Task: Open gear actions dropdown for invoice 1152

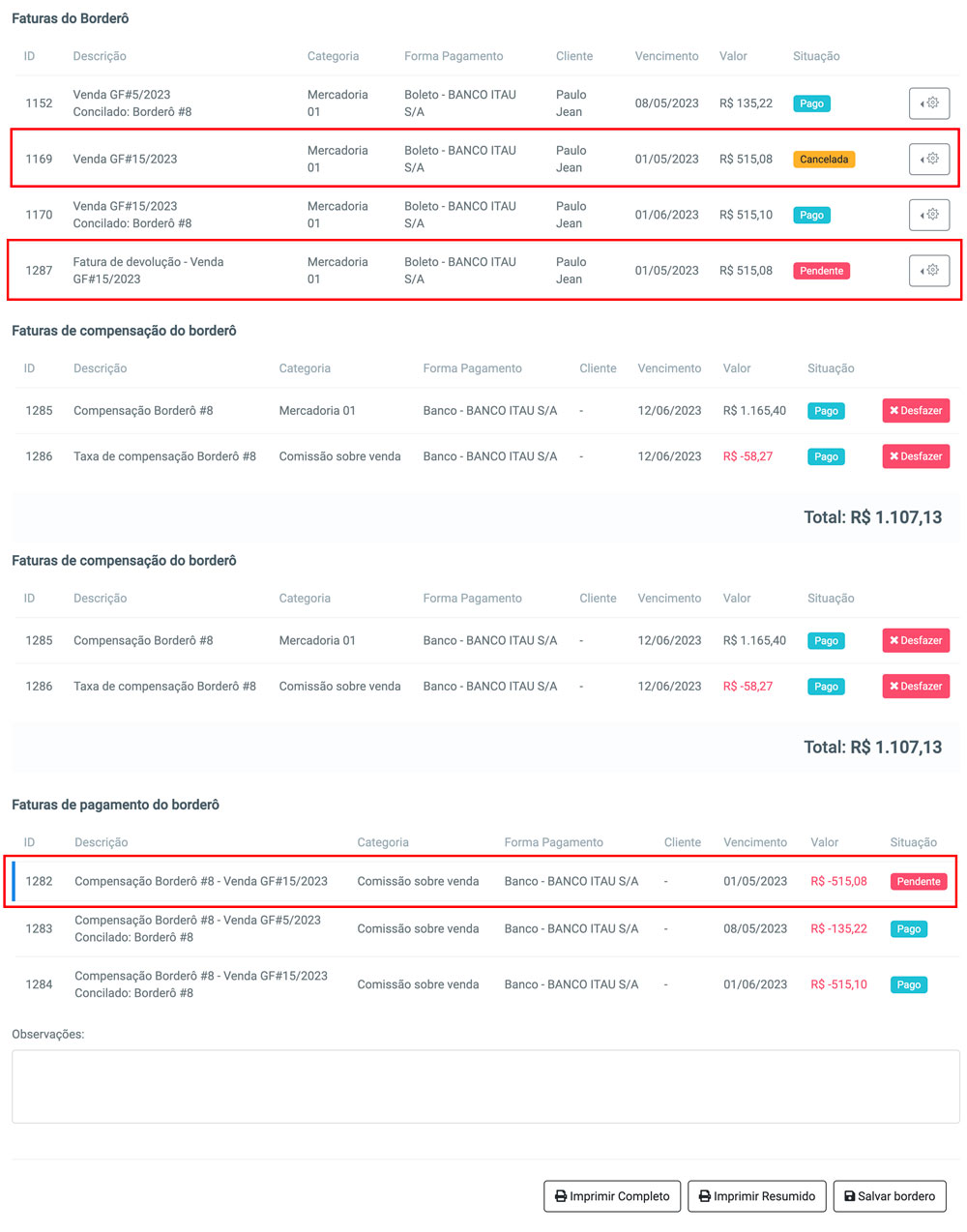Action: coord(929,103)
